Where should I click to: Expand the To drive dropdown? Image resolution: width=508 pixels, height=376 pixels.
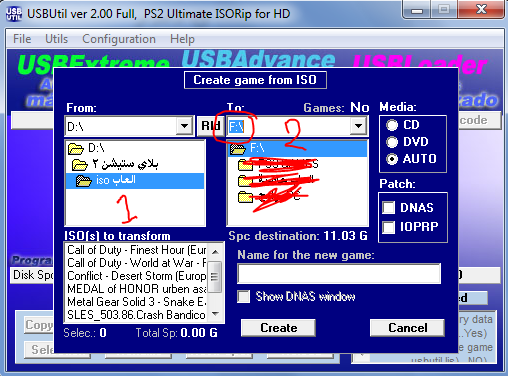coord(358,126)
